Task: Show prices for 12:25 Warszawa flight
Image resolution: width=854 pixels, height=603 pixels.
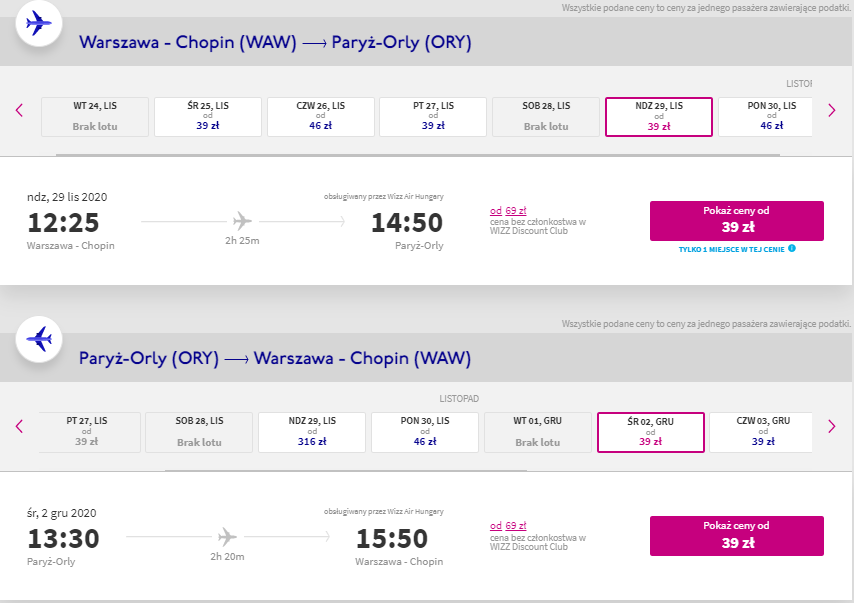Action: click(x=736, y=221)
